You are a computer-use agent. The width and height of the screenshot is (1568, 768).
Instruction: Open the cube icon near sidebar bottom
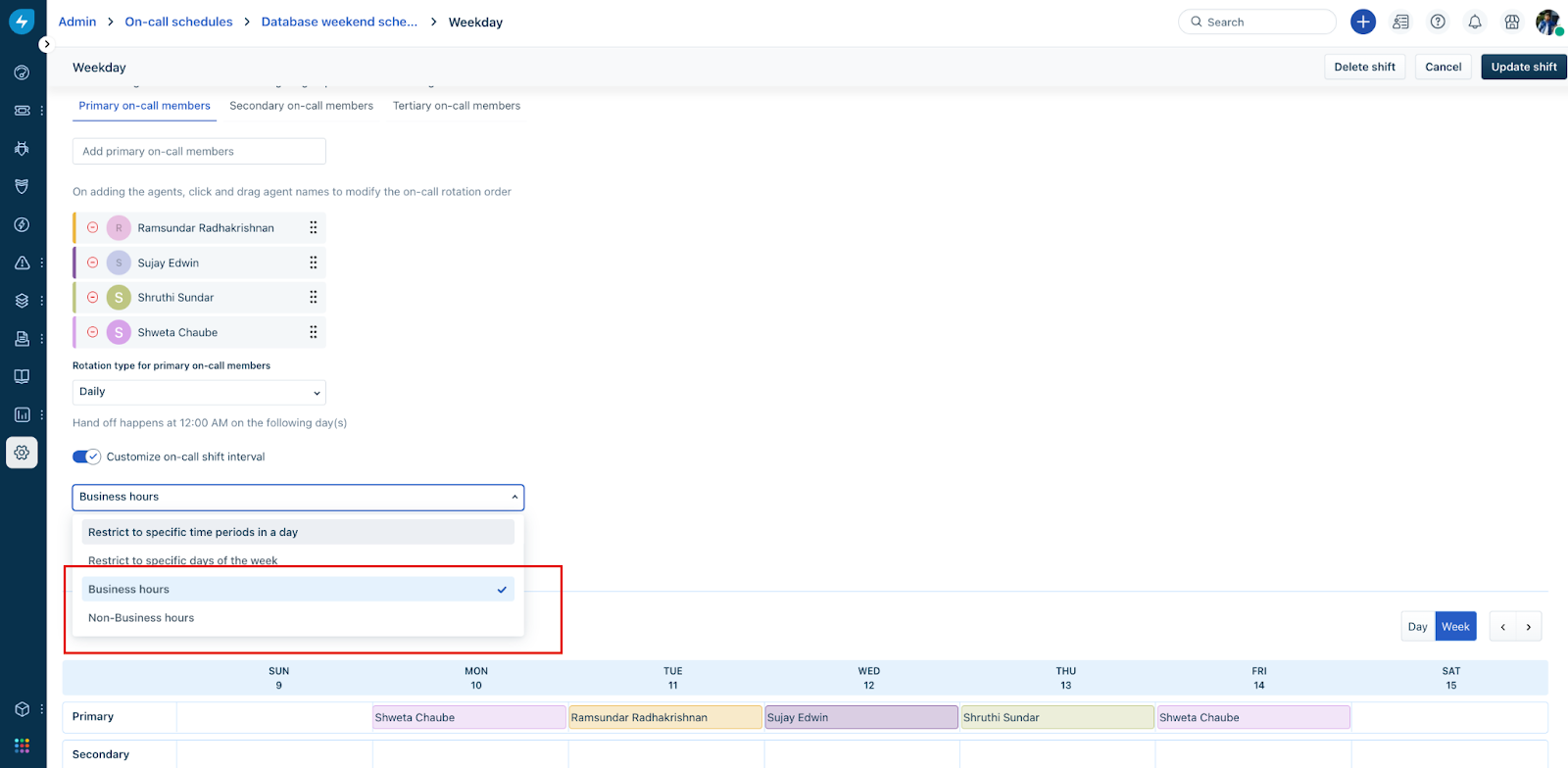pos(22,708)
